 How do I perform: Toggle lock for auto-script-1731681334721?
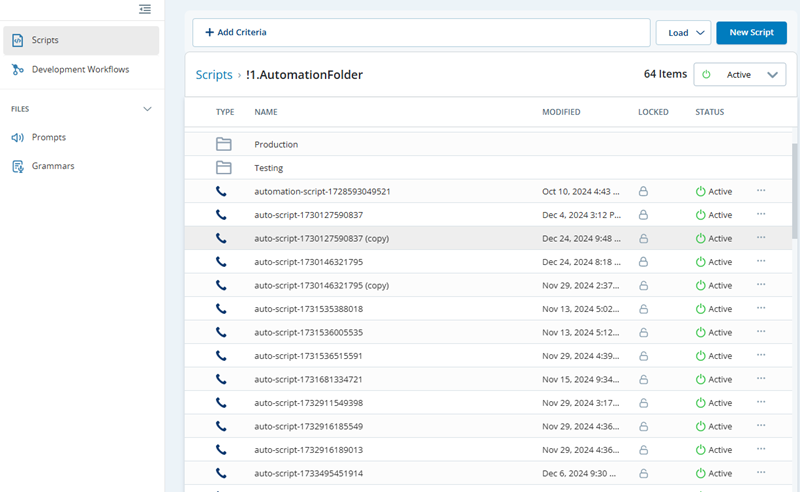tap(644, 380)
